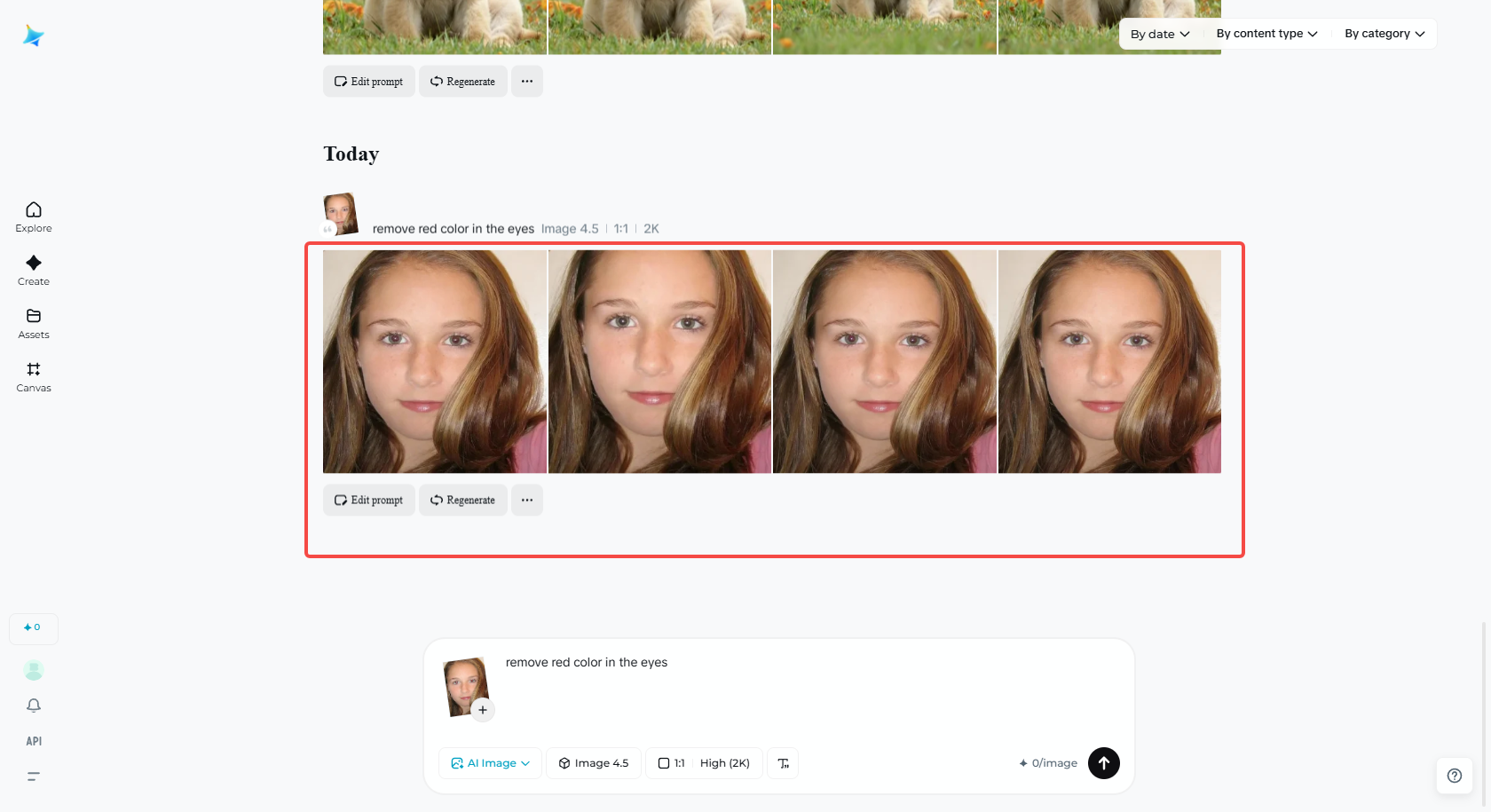Select Create in the left sidebar
The height and width of the screenshot is (812, 1491).
tap(33, 269)
